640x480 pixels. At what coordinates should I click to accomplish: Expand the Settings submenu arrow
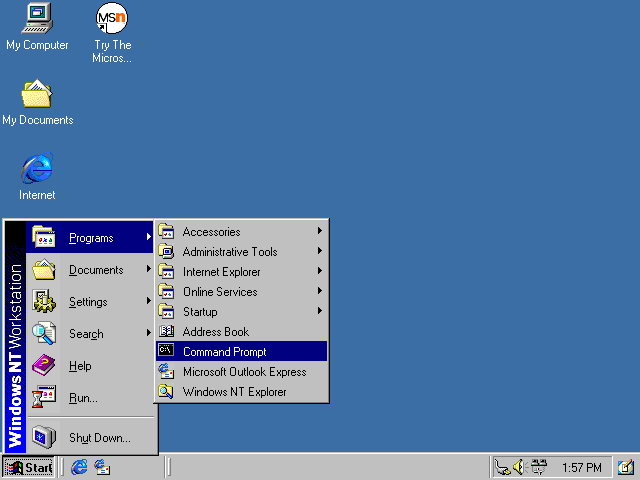[149, 301]
